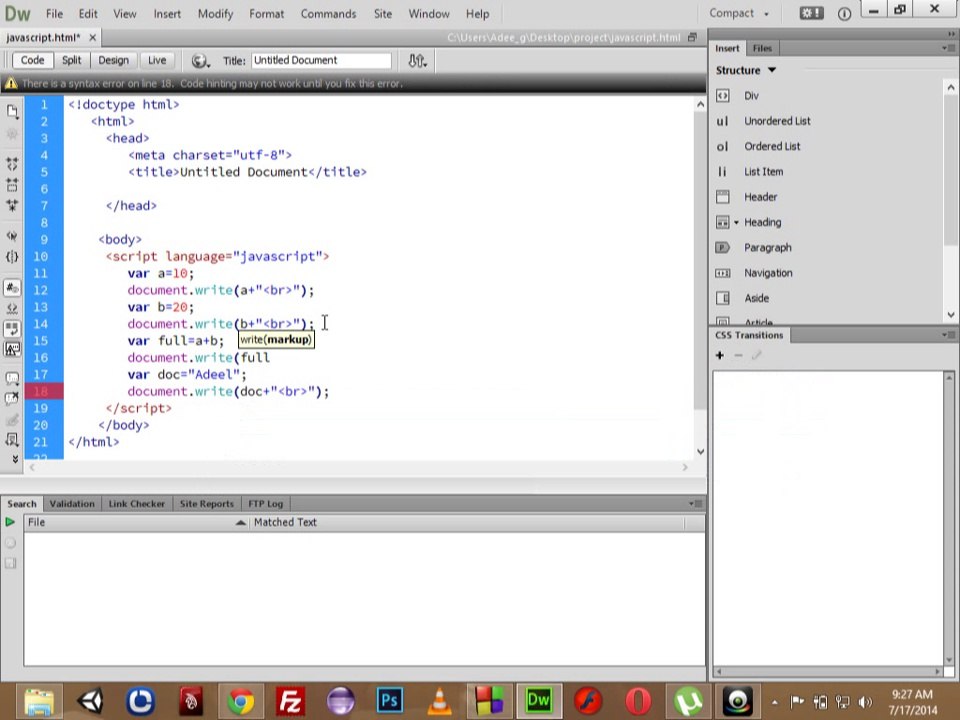The width and height of the screenshot is (960, 720).
Task: Insert a Paragraph element
Action: (x=768, y=248)
